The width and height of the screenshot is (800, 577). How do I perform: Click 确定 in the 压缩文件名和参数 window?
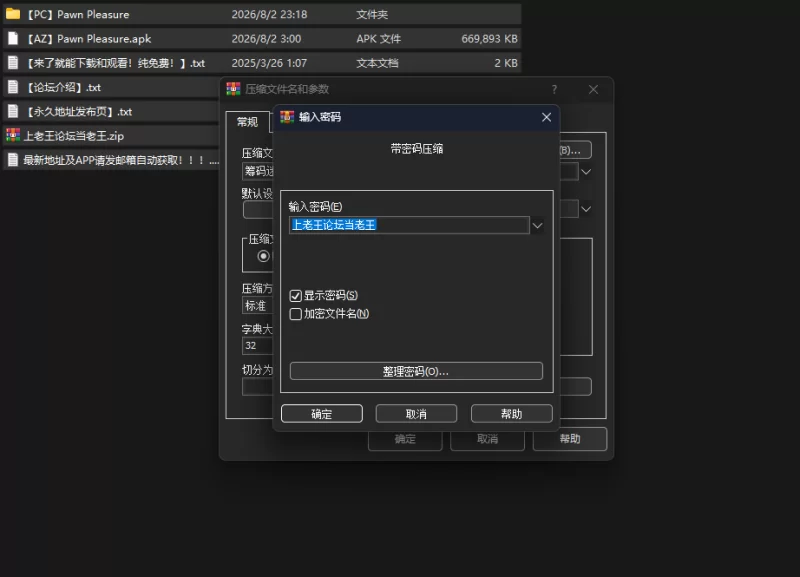(405, 439)
